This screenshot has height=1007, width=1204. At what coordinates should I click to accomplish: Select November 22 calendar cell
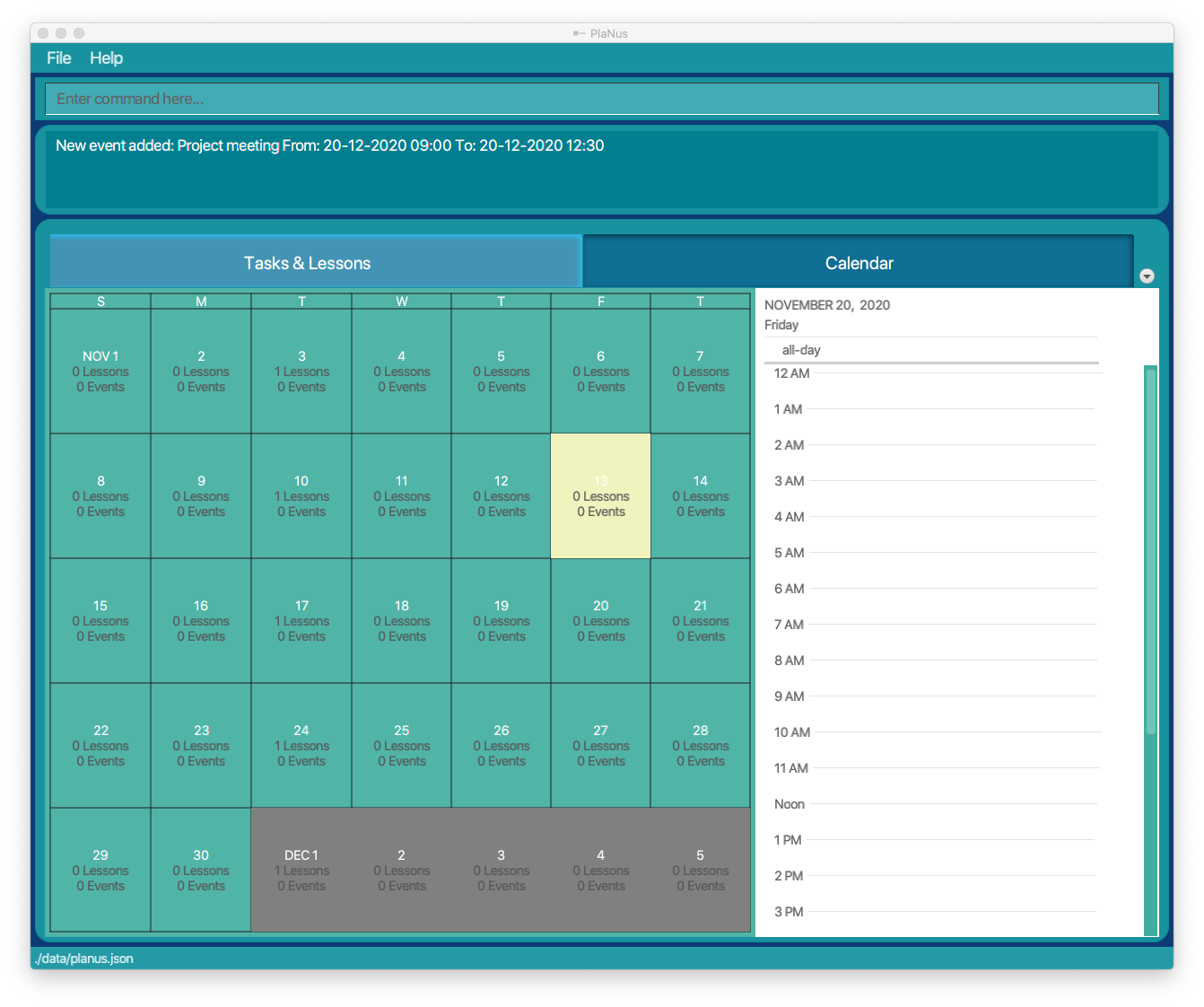click(x=100, y=746)
